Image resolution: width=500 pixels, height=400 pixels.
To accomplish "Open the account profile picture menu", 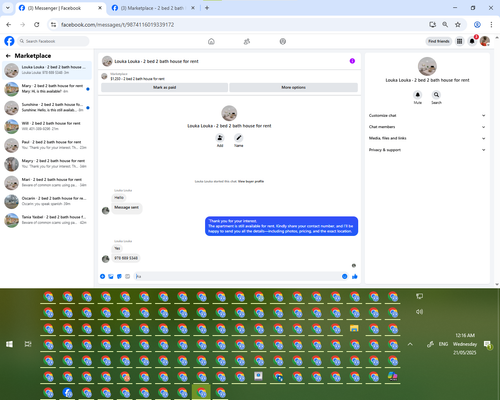I will (485, 41).
